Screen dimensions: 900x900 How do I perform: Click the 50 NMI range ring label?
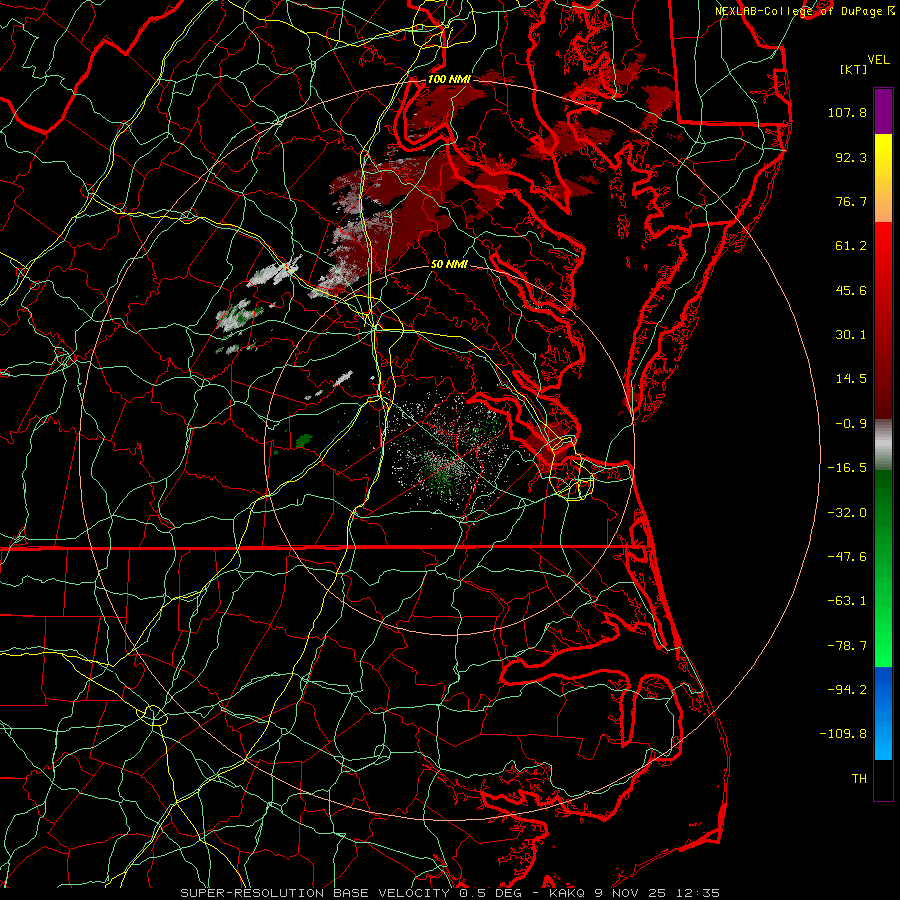449,264
